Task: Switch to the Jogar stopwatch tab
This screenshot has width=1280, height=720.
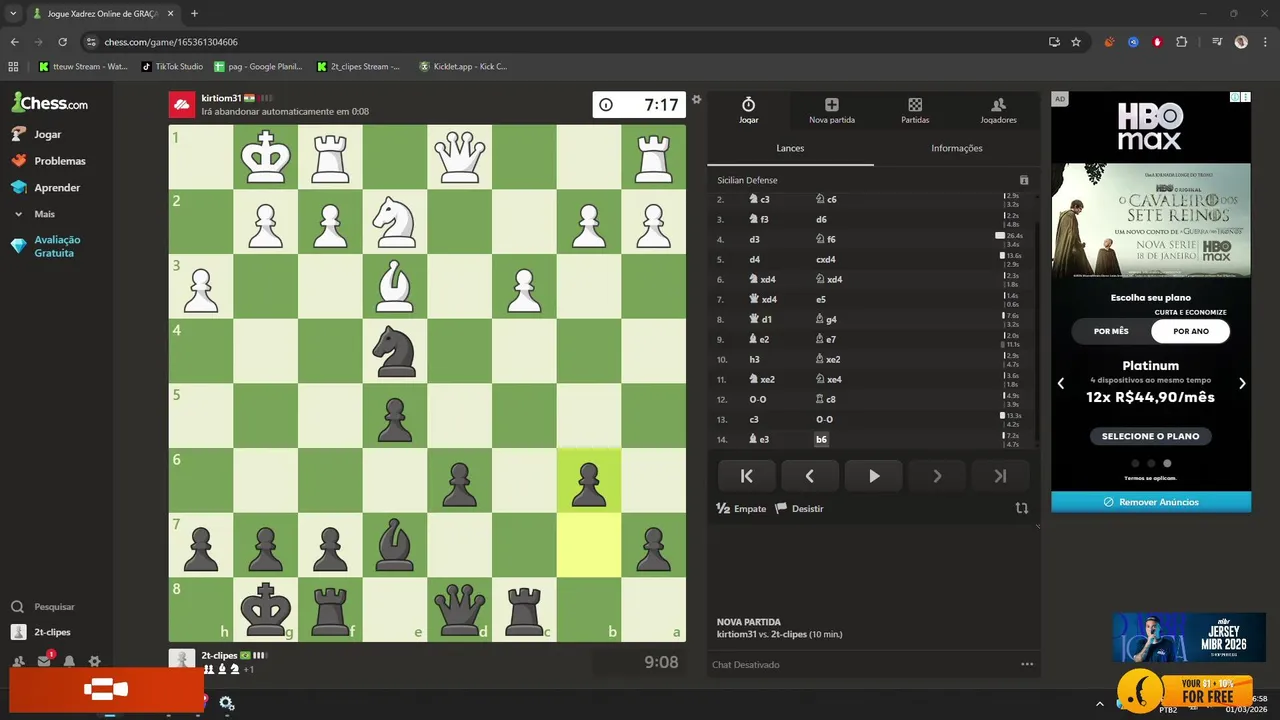Action: click(x=748, y=110)
